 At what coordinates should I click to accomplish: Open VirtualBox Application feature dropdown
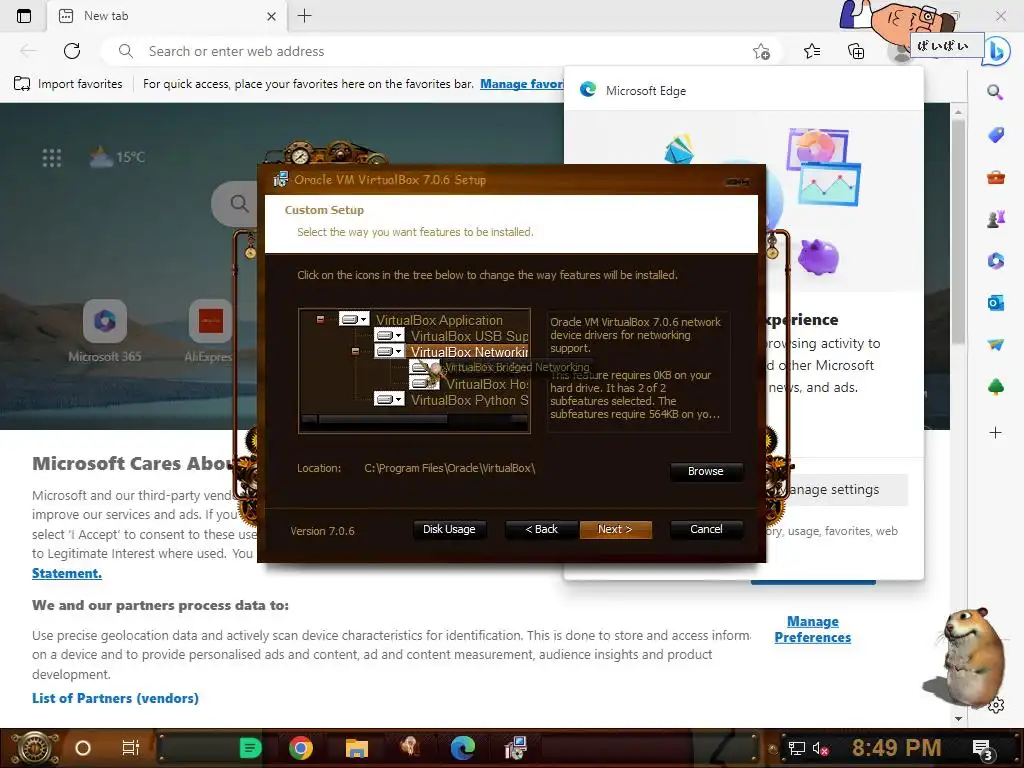354,319
